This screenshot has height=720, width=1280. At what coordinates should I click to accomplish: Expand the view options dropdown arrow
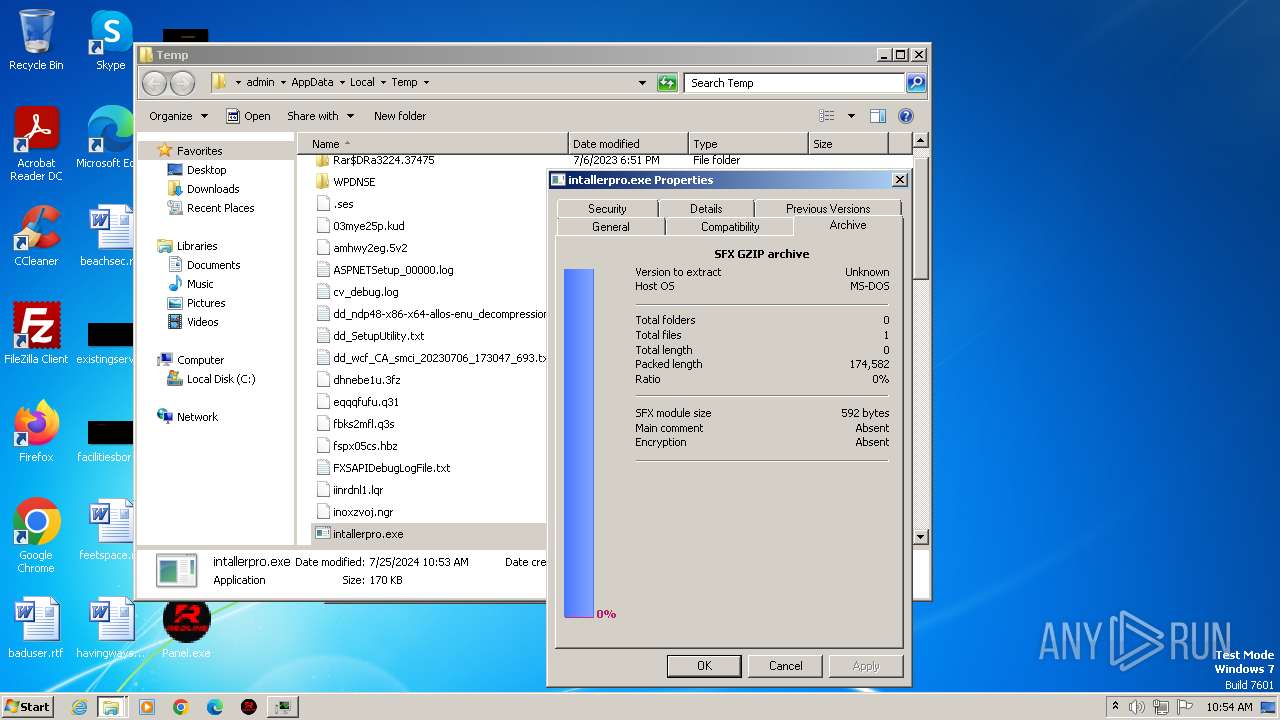[x=851, y=116]
